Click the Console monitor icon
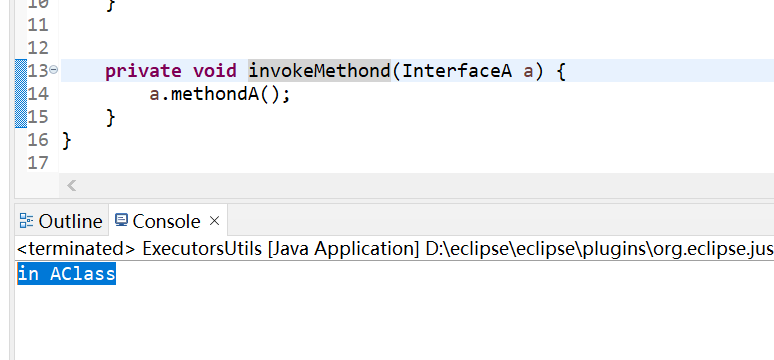The height and width of the screenshot is (360, 774). (121, 220)
